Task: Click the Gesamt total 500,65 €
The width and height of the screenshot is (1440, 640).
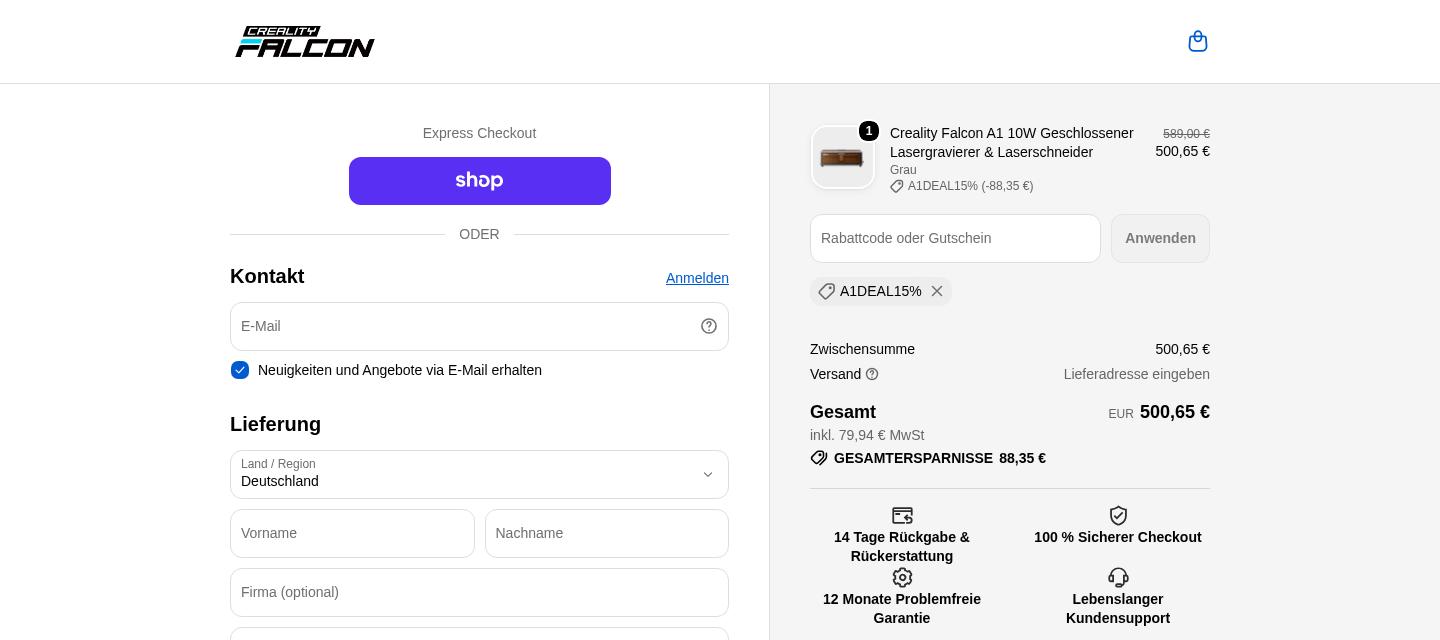Action: point(1175,412)
